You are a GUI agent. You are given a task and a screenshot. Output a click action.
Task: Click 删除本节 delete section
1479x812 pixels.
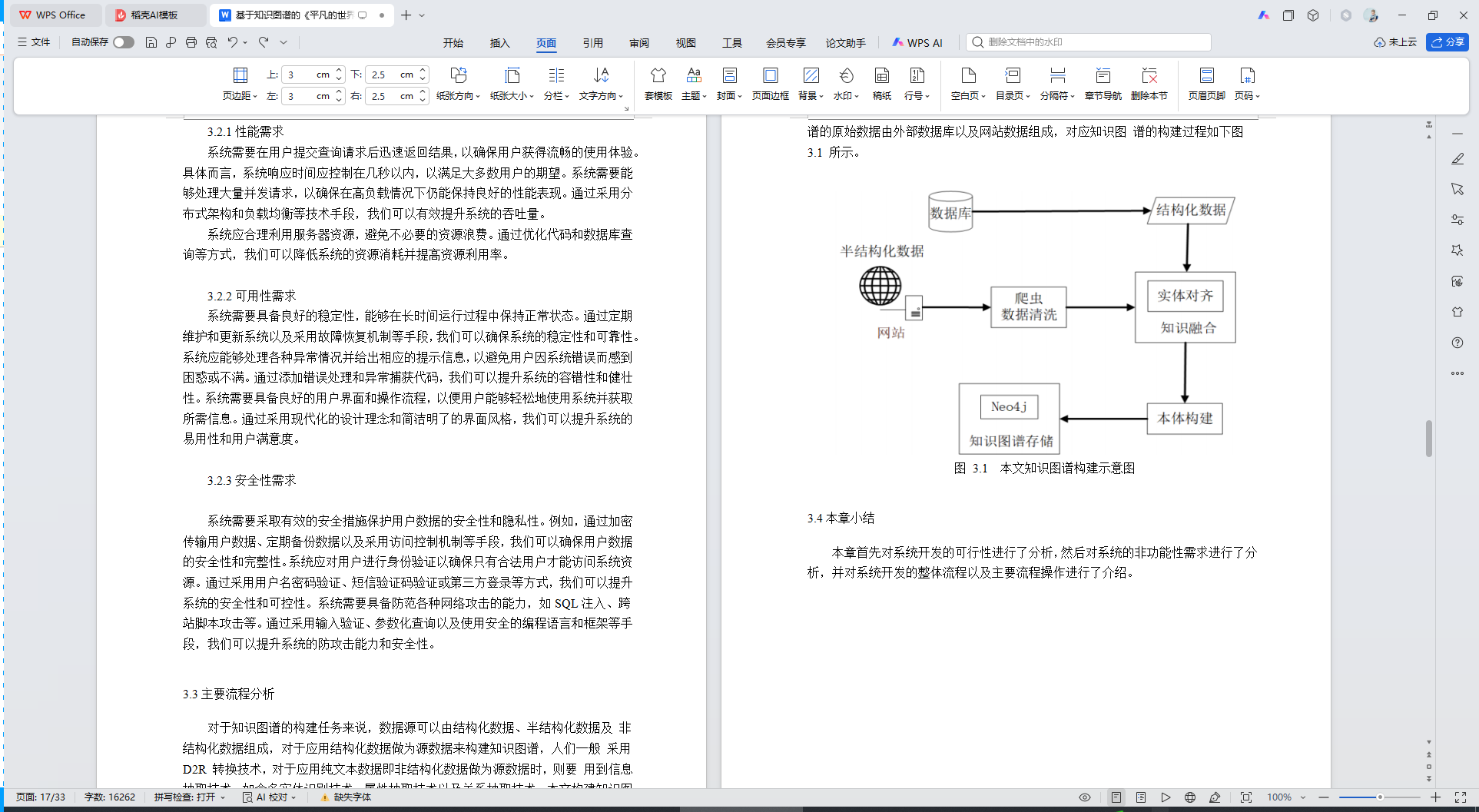coord(1149,83)
